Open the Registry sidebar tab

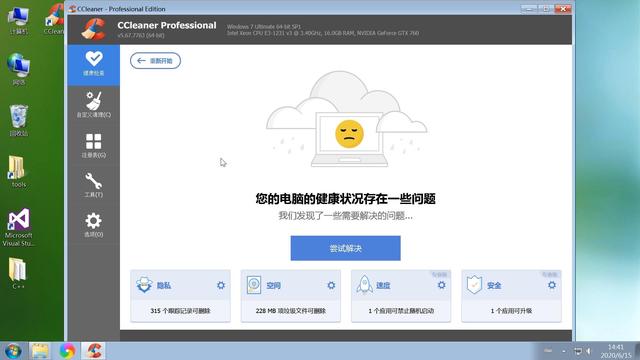point(94,146)
